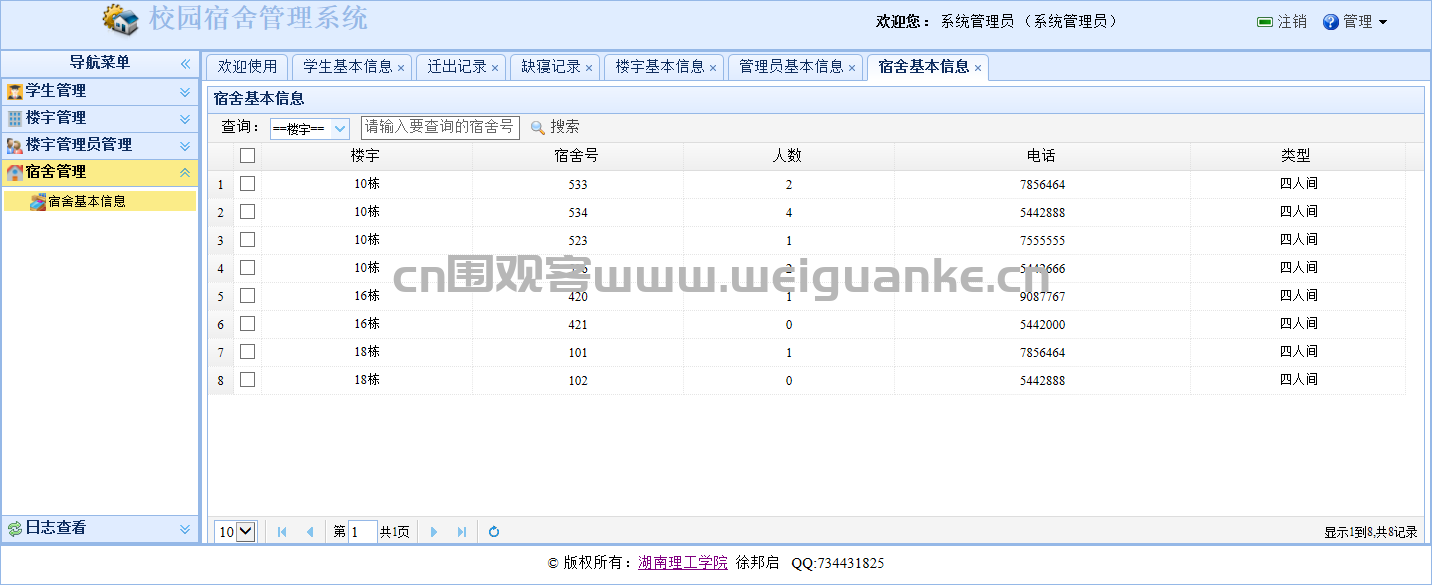Click the dormitory number search input
1432x585 pixels.
440,127
